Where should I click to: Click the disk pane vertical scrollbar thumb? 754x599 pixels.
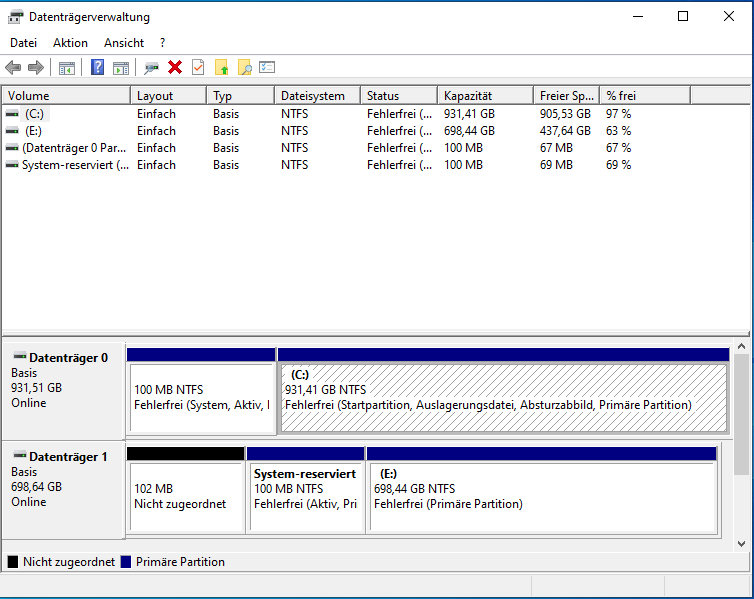pos(741,414)
